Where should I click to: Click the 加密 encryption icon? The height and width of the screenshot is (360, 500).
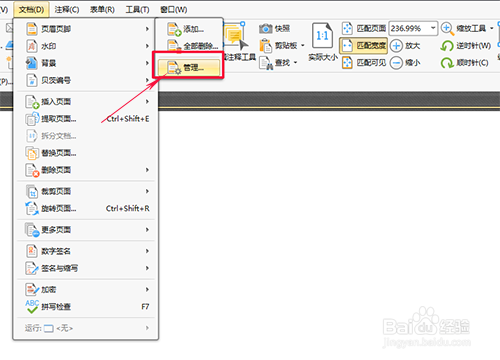point(32,289)
